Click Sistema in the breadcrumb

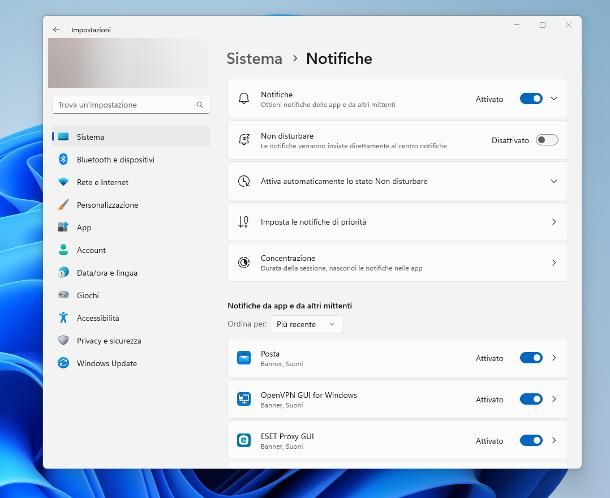[254, 58]
